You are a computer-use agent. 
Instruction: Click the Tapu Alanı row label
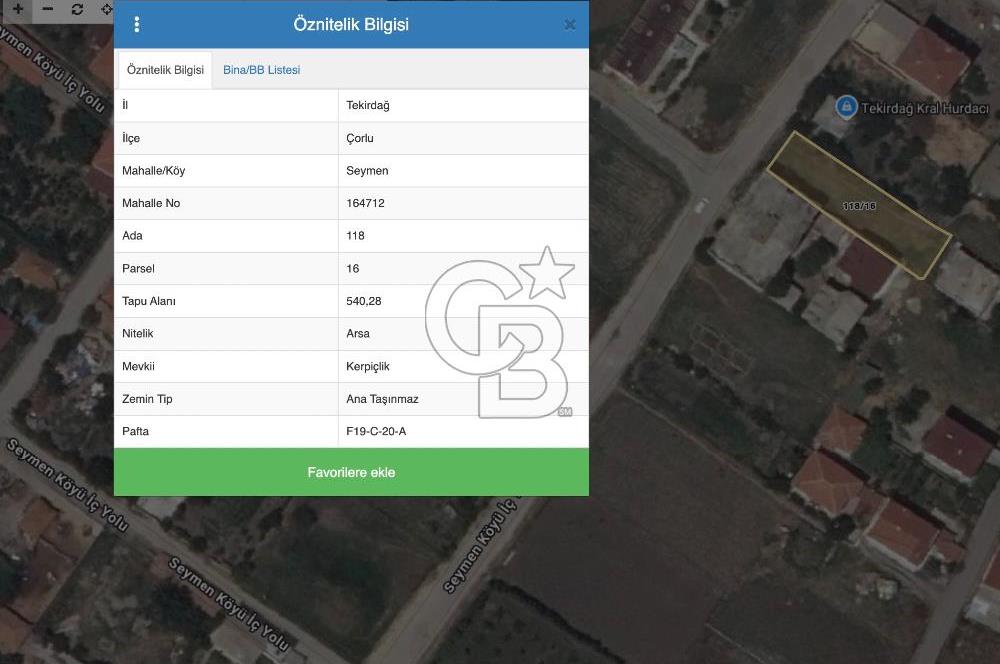point(149,301)
